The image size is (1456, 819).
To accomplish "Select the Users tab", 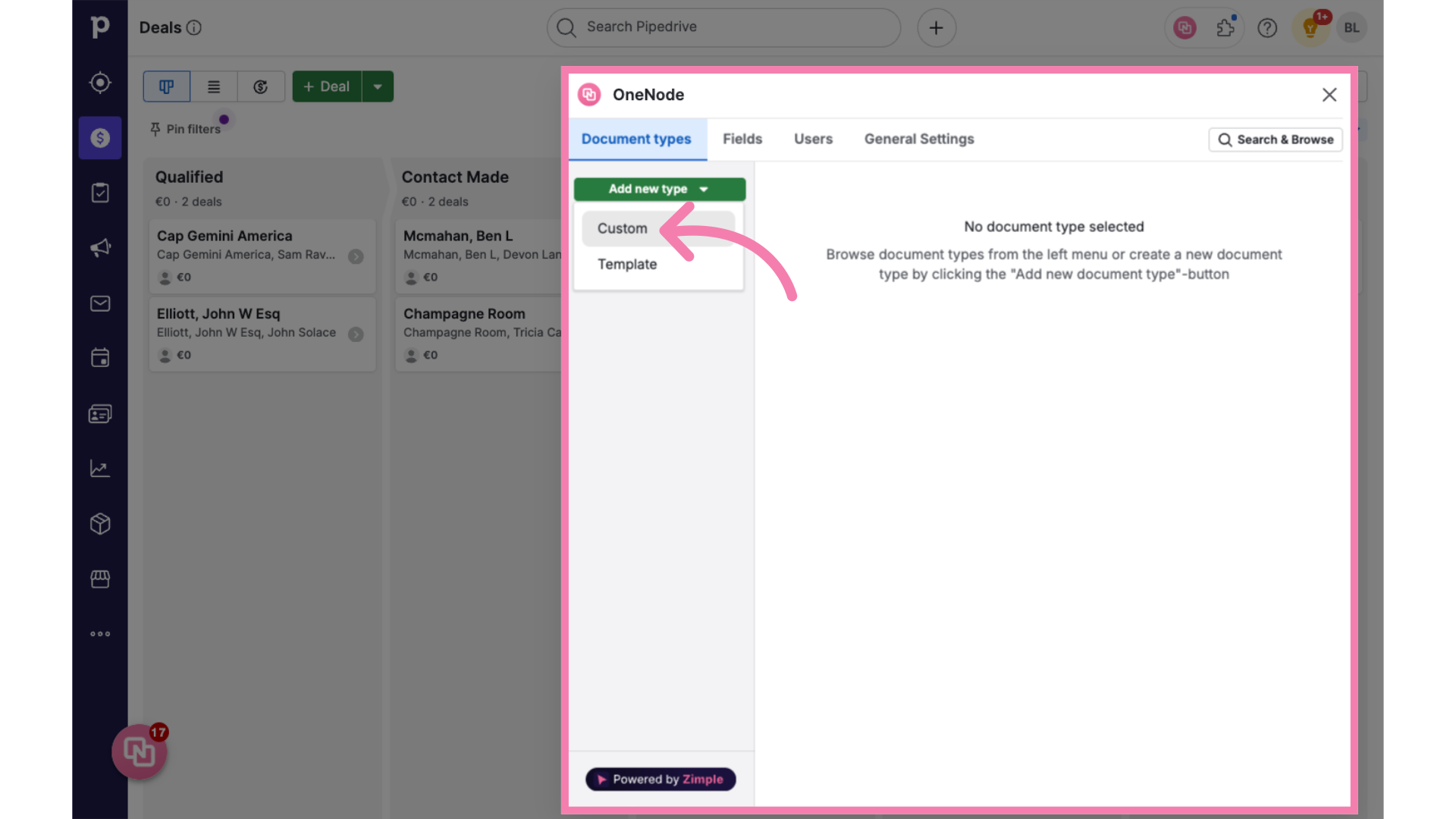I will click(813, 139).
